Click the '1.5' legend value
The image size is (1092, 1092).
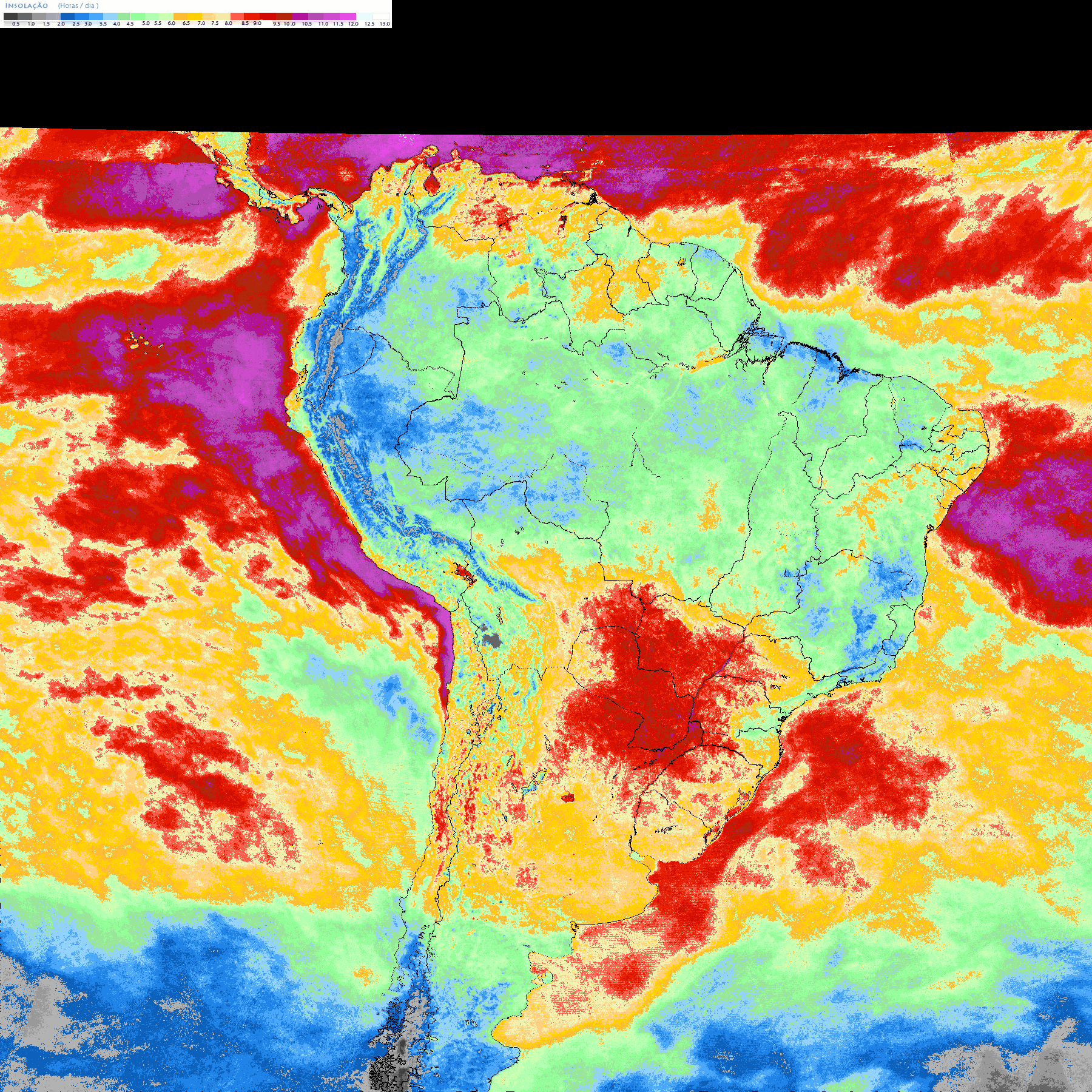tap(46, 24)
